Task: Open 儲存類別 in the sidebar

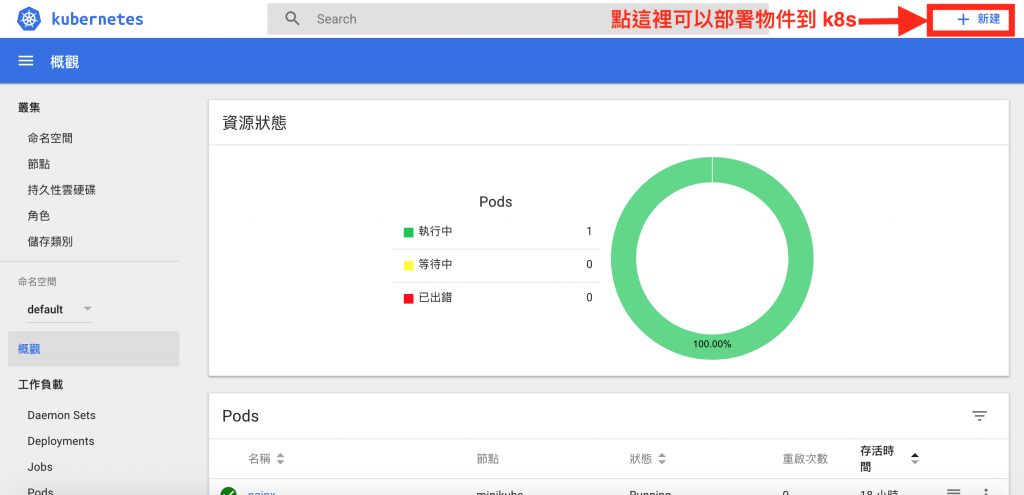Action: point(50,242)
